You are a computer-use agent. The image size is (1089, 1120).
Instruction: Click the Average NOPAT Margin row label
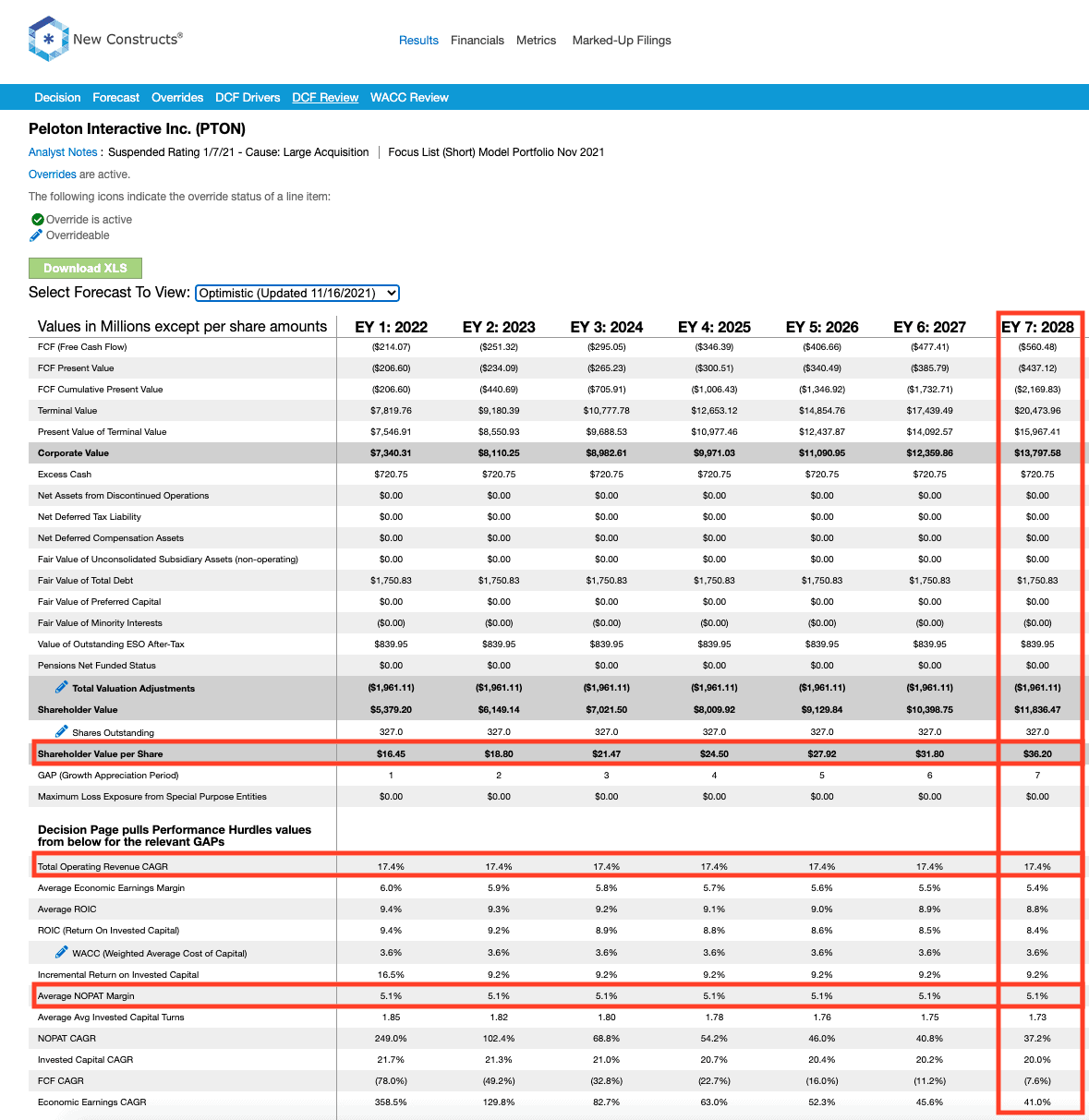click(x=86, y=996)
